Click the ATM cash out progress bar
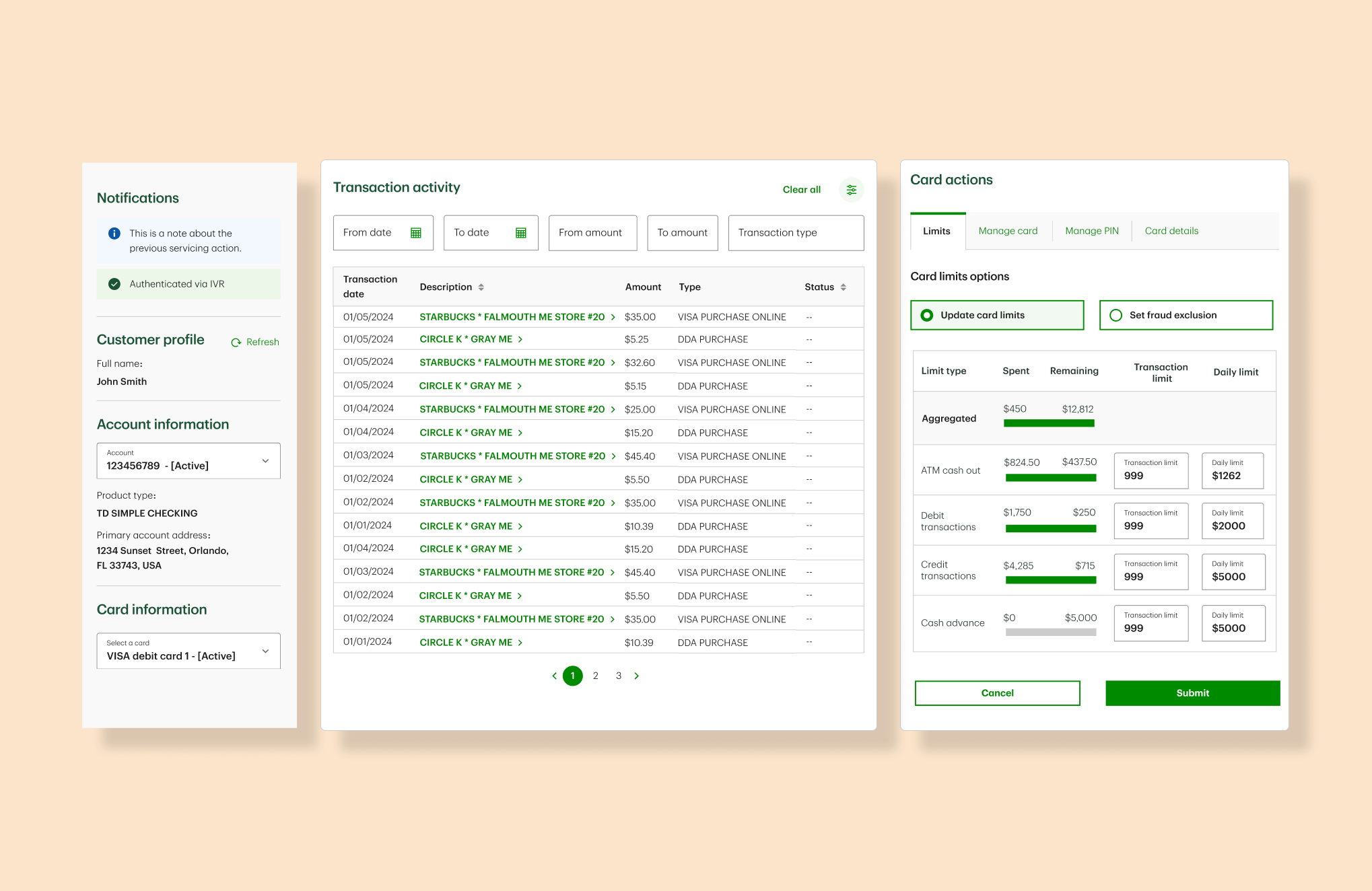1372x891 pixels. click(x=1050, y=478)
